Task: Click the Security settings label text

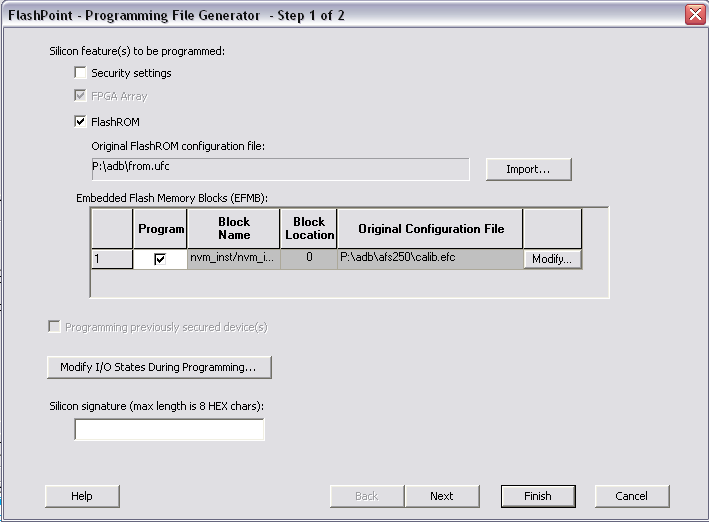Action: pos(131,73)
